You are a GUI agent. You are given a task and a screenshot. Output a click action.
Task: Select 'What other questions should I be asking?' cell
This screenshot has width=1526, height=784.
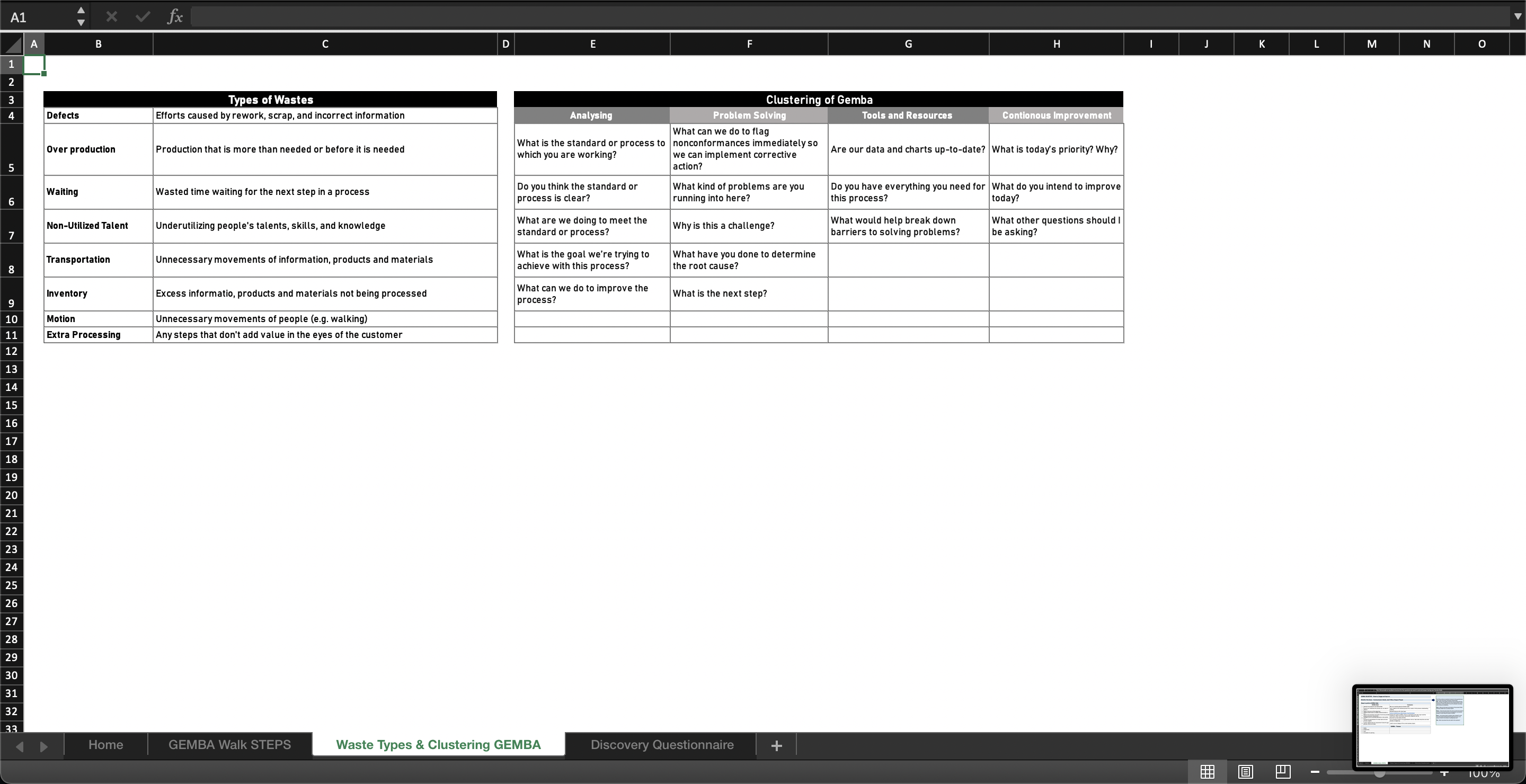[x=1056, y=226]
